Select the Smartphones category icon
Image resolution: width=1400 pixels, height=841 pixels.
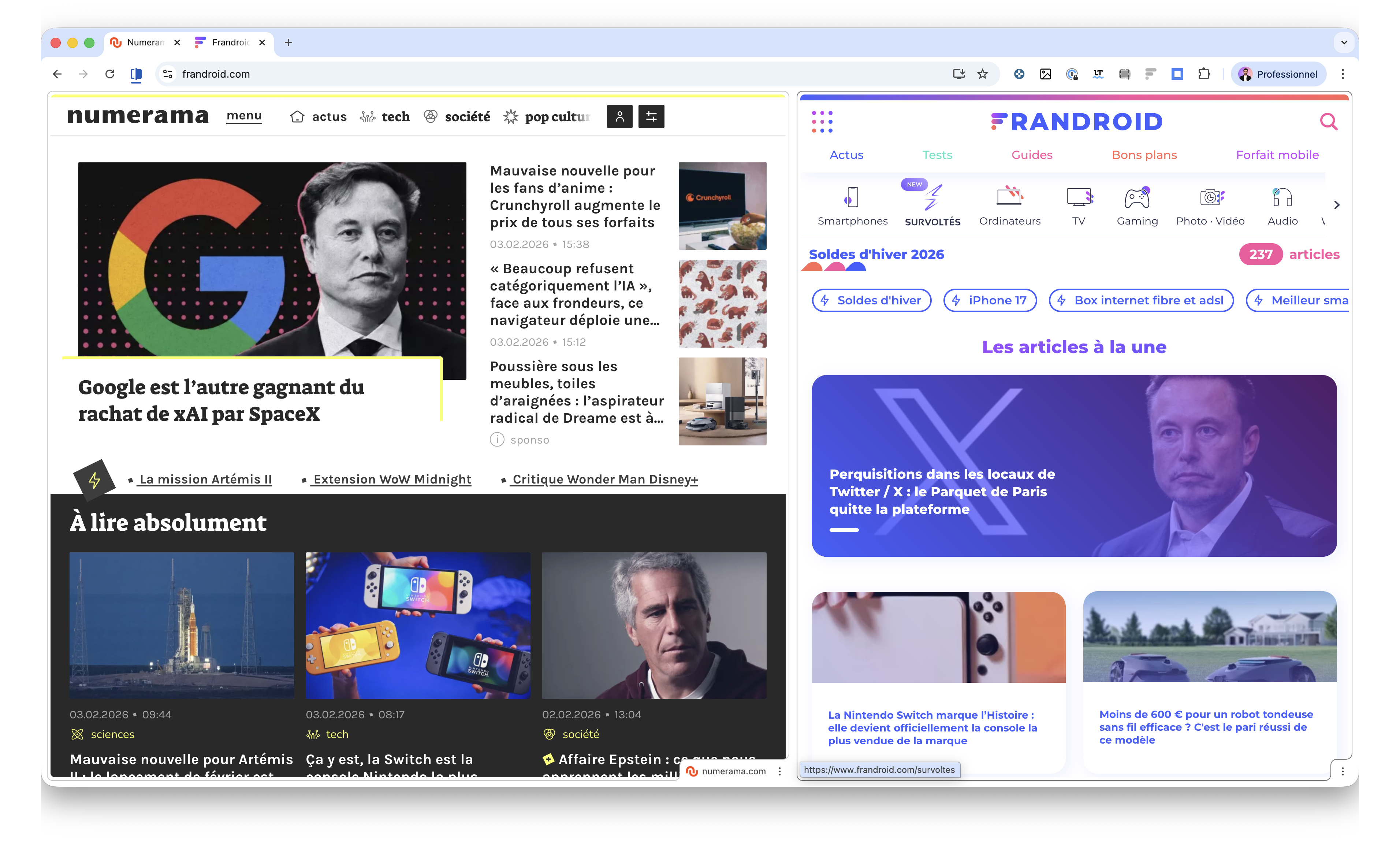coord(852,197)
